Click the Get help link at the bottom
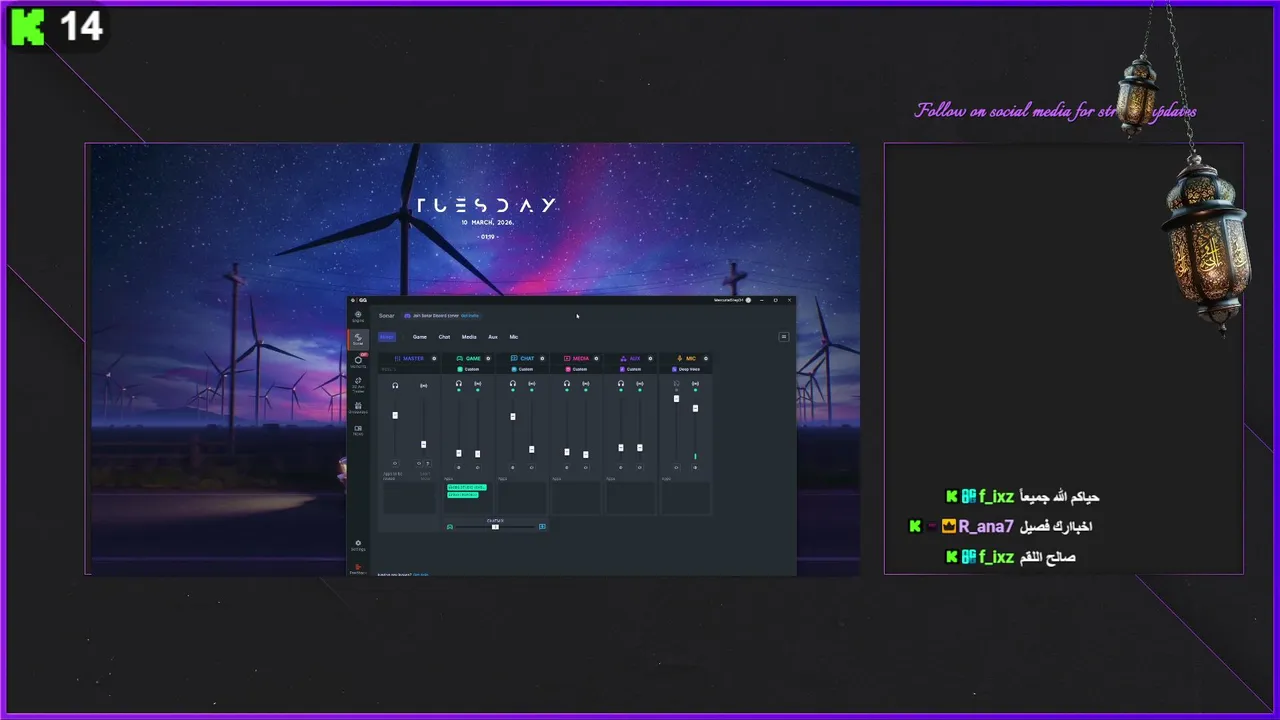The image size is (1280, 720). click(421, 575)
